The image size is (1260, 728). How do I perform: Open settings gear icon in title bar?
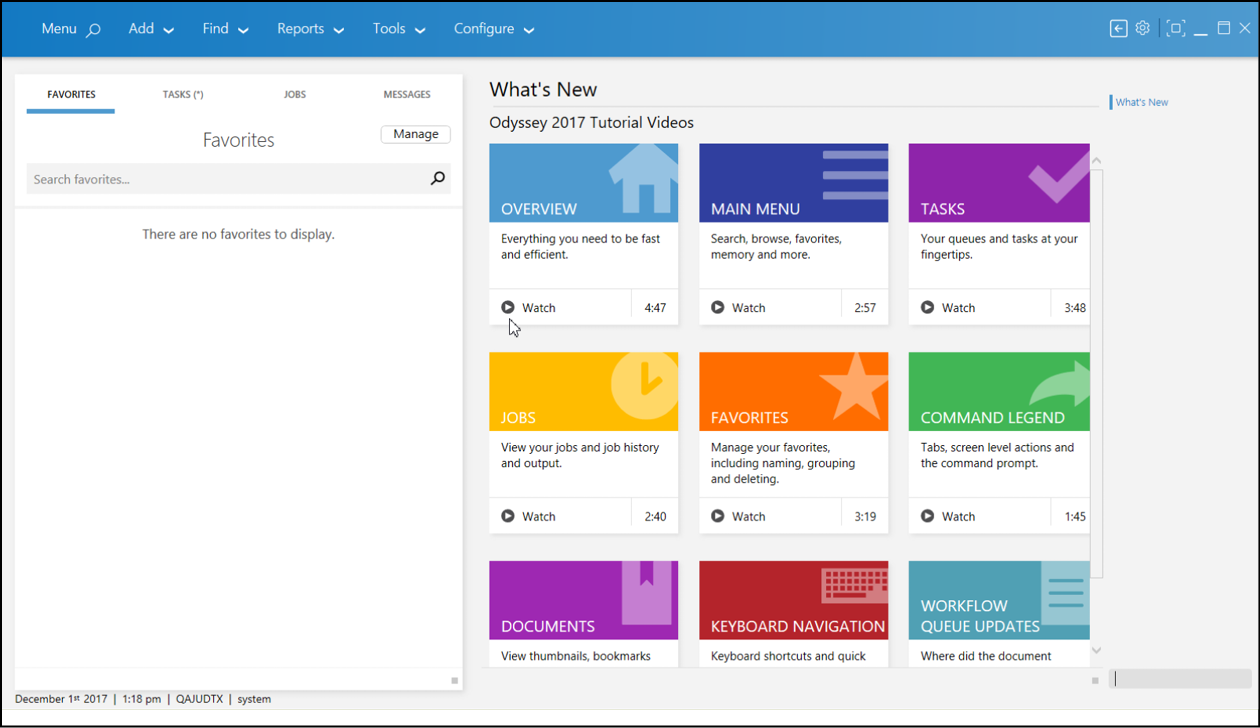click(1143, 29)
